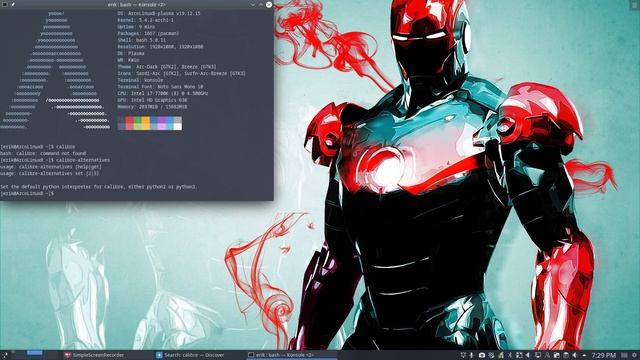Open the camera tray icon
640x360 pixels.
tap(482, 355)
